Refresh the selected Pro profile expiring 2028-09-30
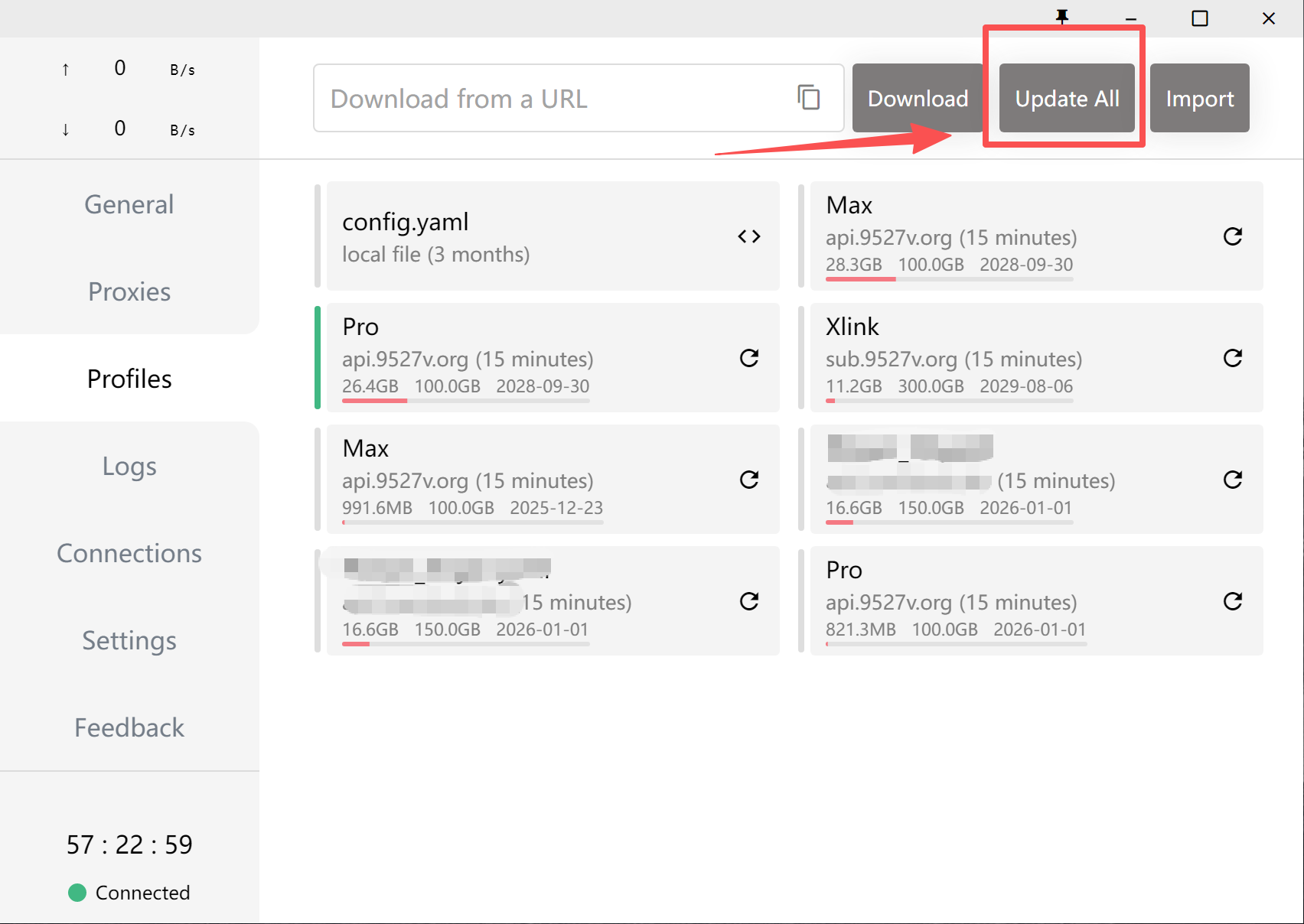Image resolution: width=1304 pixels, height=924 pixels. [x=748, y=358]
